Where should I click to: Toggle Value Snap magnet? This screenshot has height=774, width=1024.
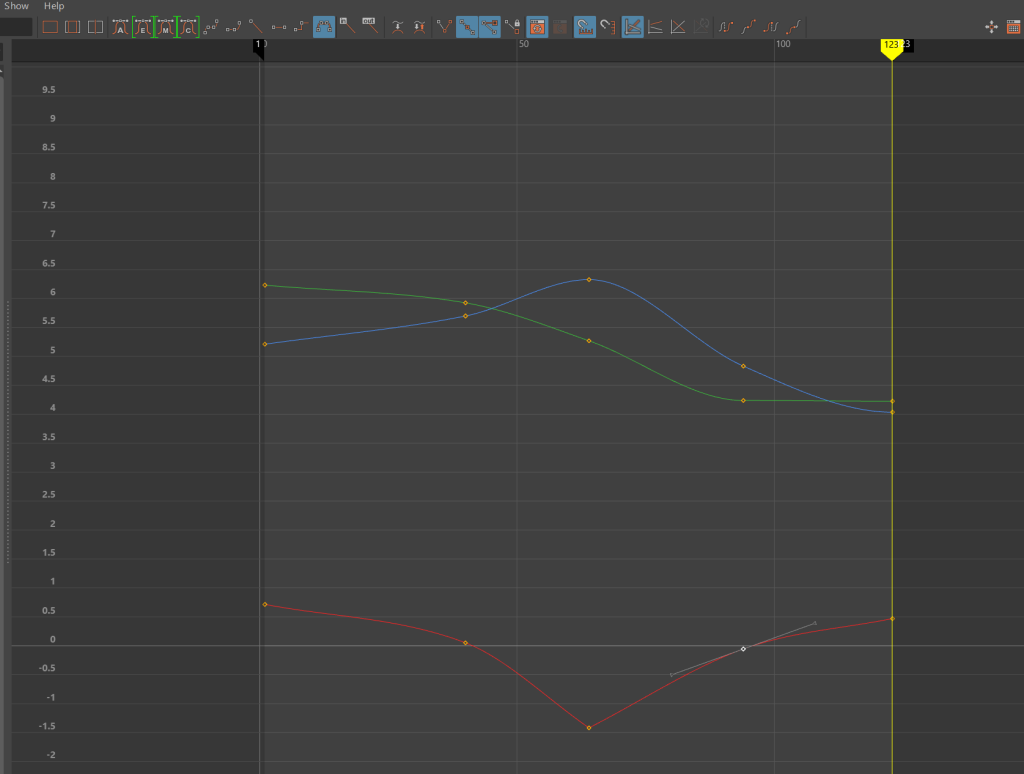[x=608, y=27]
